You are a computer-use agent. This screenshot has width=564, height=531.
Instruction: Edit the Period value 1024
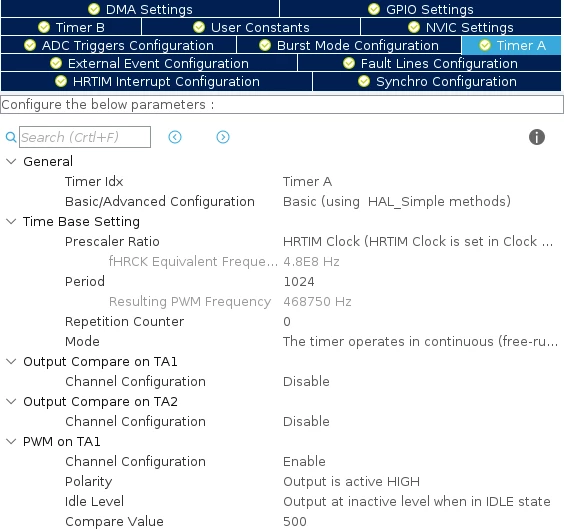299,282
